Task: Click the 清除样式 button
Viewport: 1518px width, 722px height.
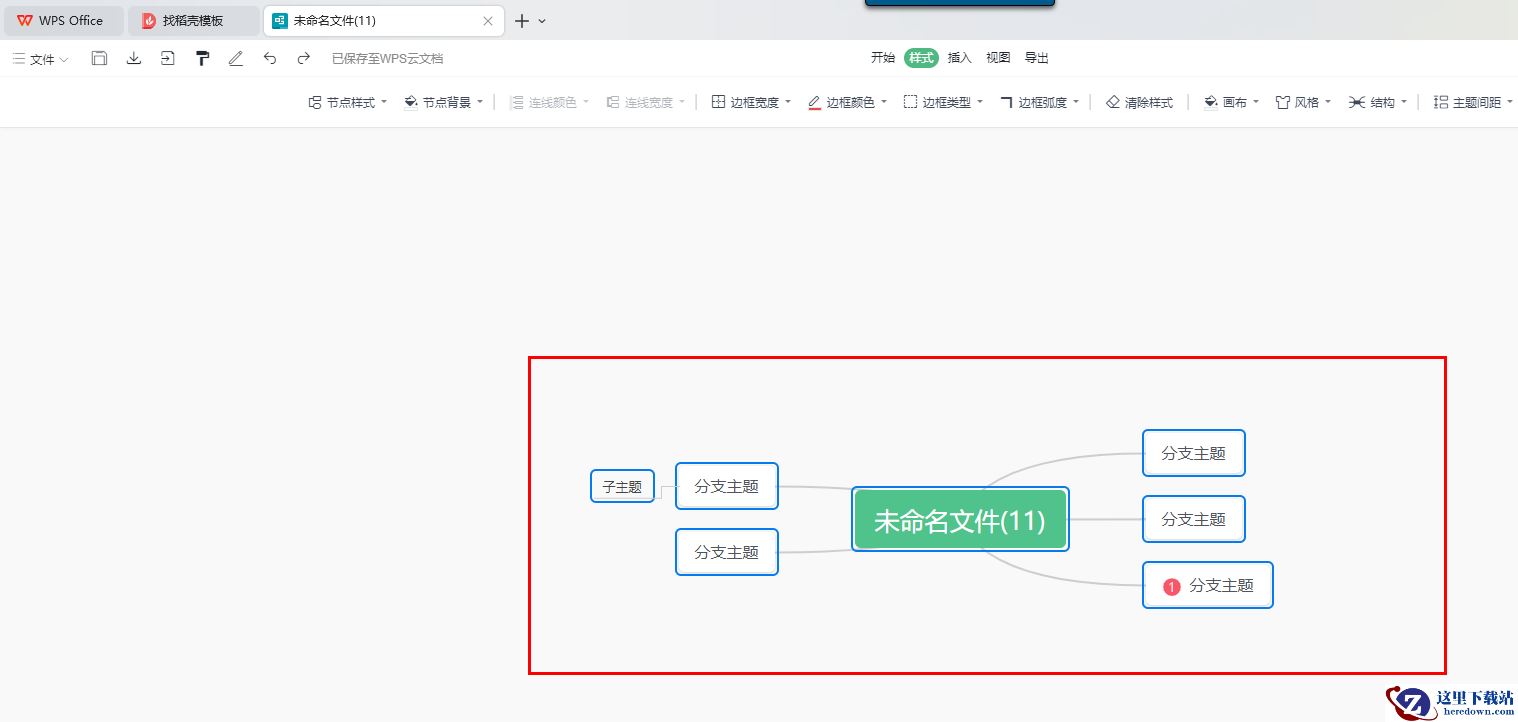Action: coord(1140,102)
